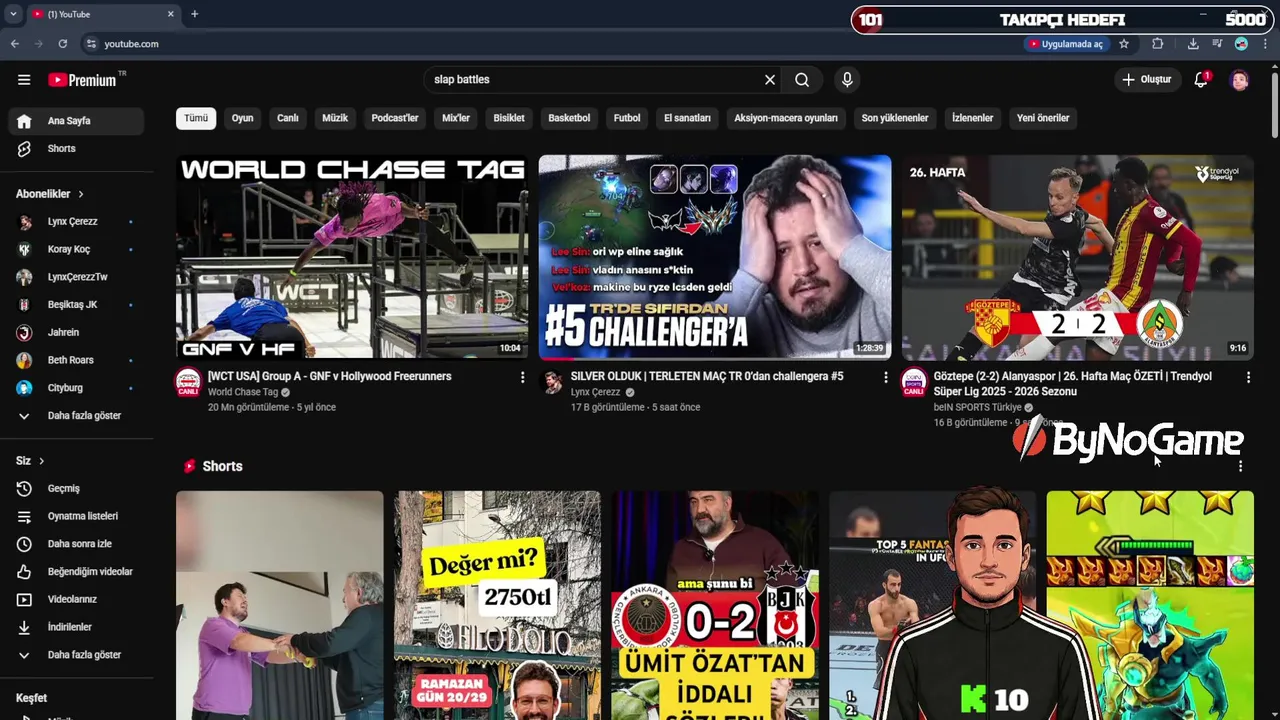The width and height of the screenshot is (1280, 720).
Task: Open new browser tab
Action: pos(195,14)
